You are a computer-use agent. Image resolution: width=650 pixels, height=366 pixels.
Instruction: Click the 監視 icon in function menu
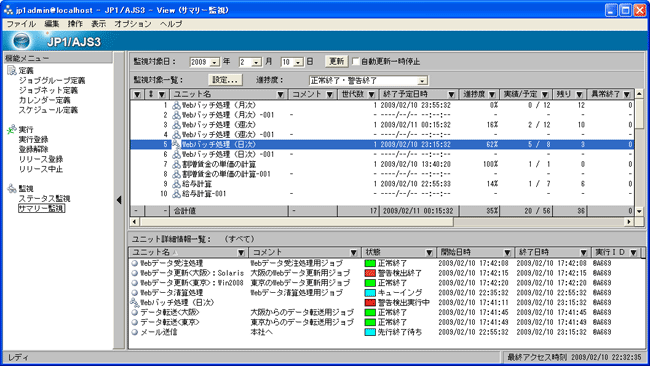[12, 189]
